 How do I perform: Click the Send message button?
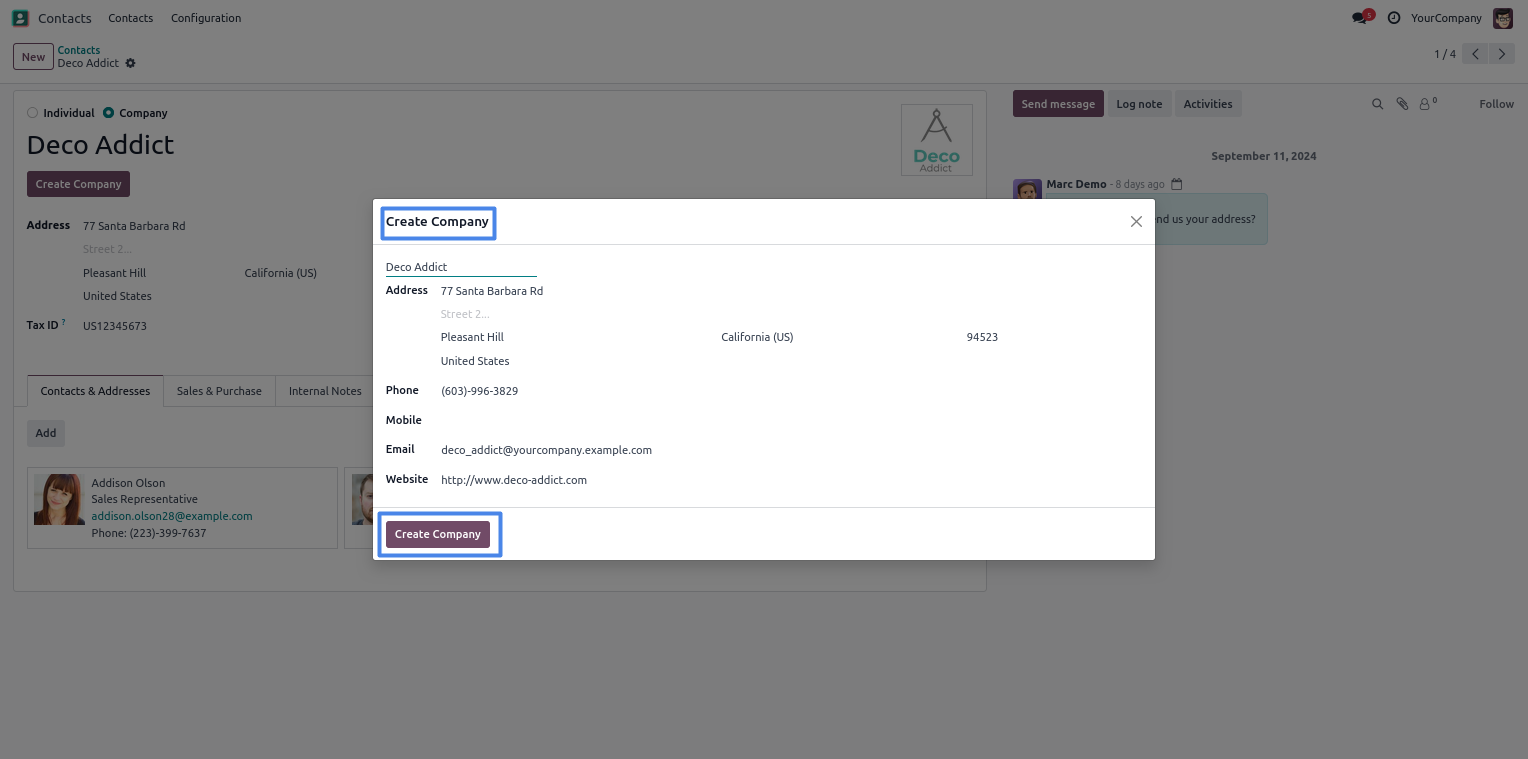click(1058, 104)
